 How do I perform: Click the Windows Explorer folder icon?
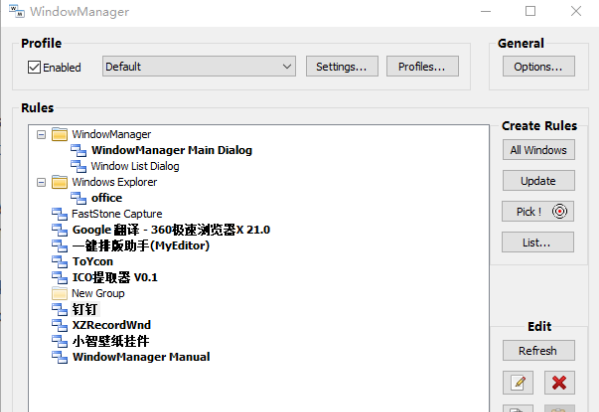[x=60, y=182]
